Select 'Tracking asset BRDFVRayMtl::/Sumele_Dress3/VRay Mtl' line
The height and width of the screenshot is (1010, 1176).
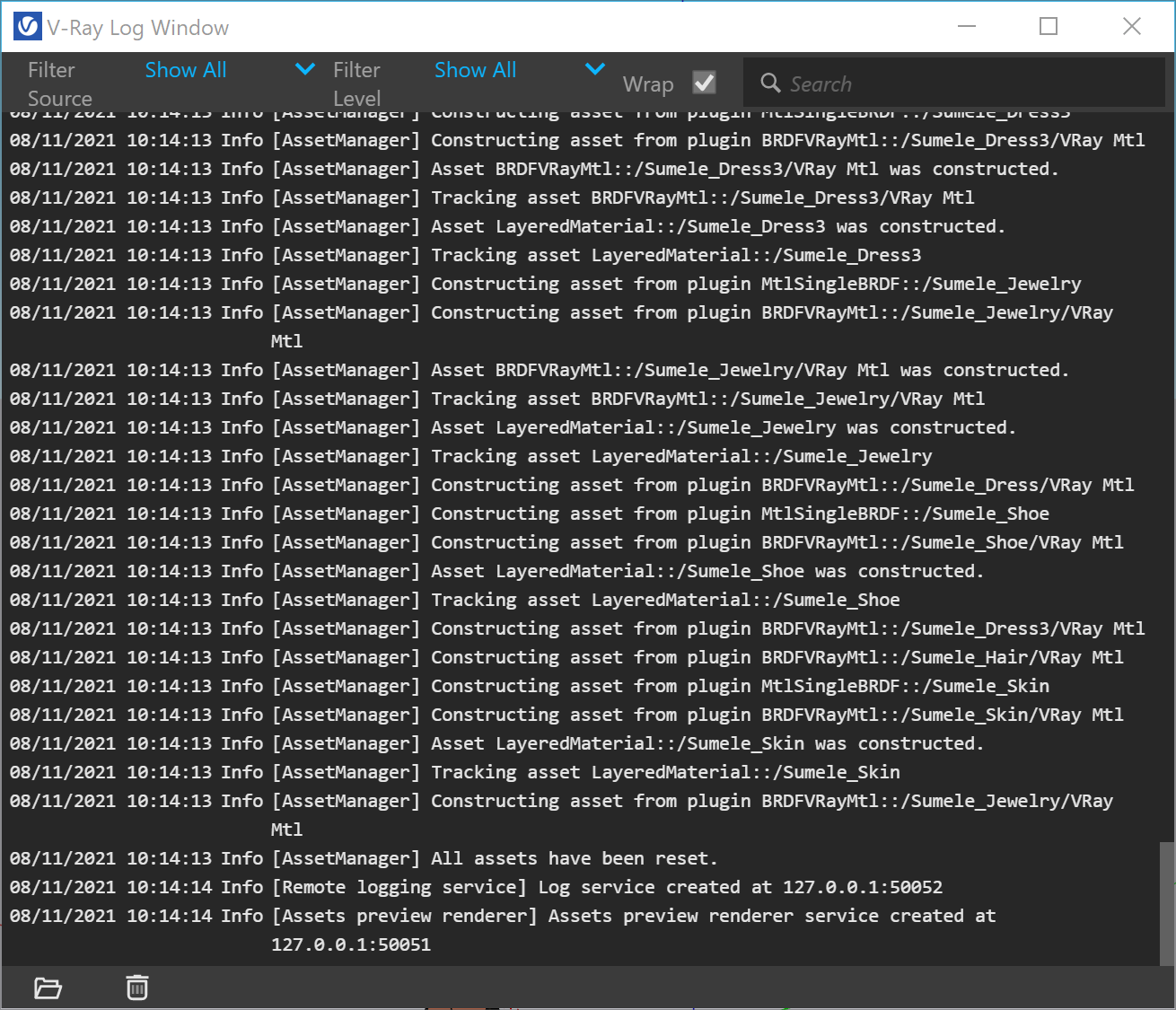pyautogui.click(x=492, y=198)
